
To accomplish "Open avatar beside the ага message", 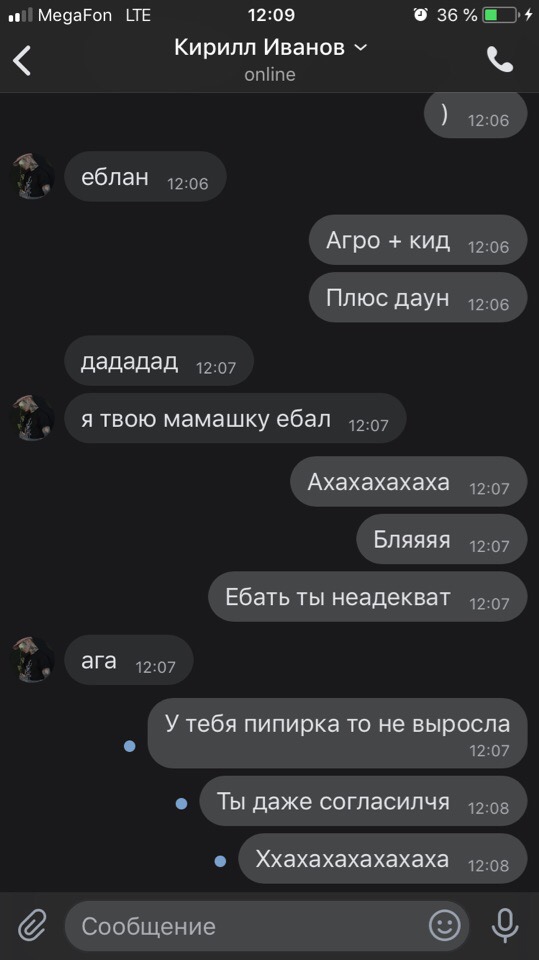I will click(32, 660).
